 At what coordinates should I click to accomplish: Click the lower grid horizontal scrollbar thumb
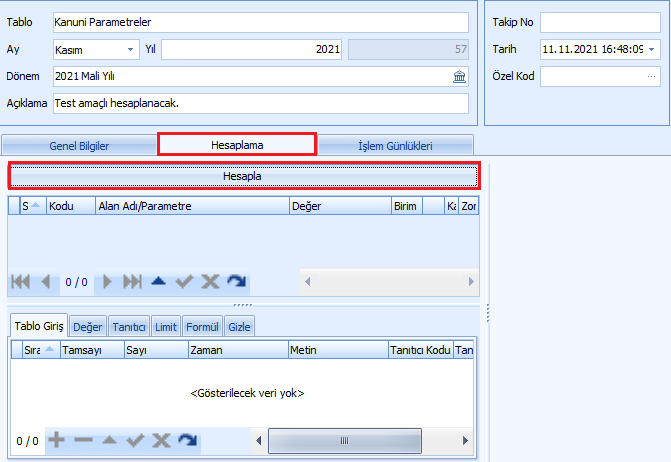coord(345,441)
